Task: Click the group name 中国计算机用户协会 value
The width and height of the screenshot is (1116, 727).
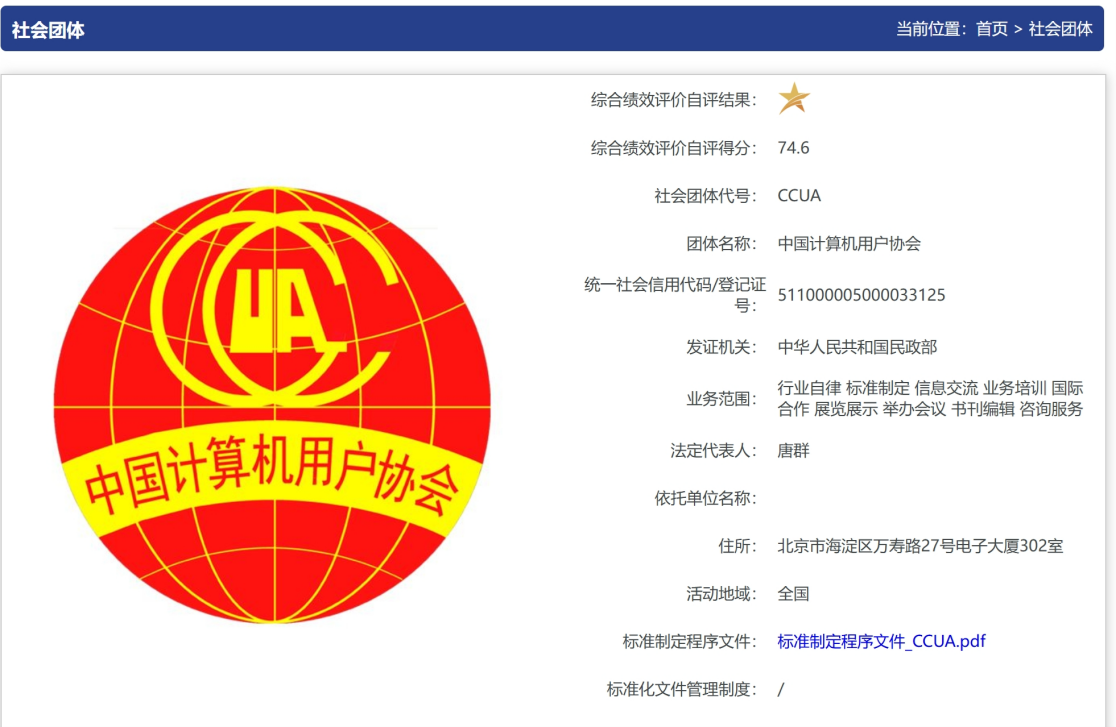Action: [x=849, y=244]
